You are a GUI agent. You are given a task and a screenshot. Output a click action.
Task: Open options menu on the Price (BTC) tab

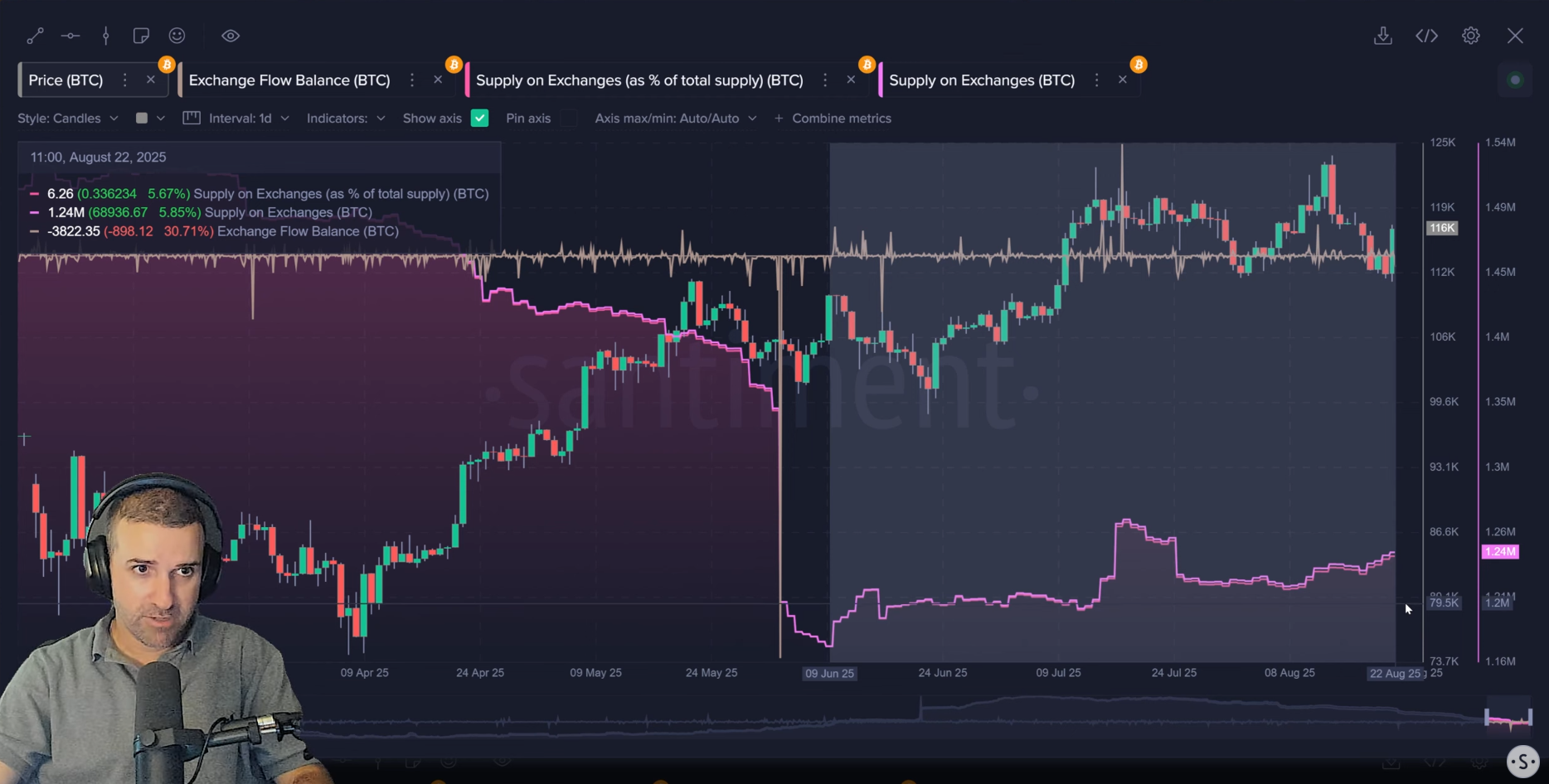(x=125, y=80)
